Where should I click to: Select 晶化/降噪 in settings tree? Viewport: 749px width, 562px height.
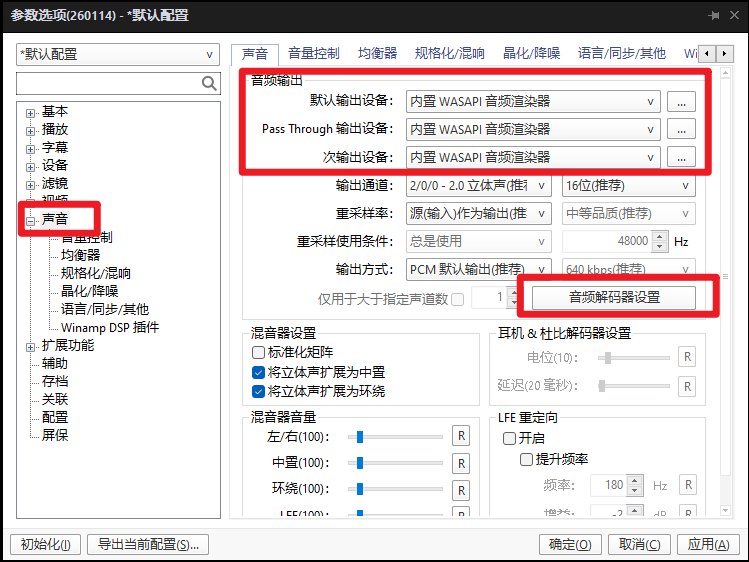click(89, 291)
